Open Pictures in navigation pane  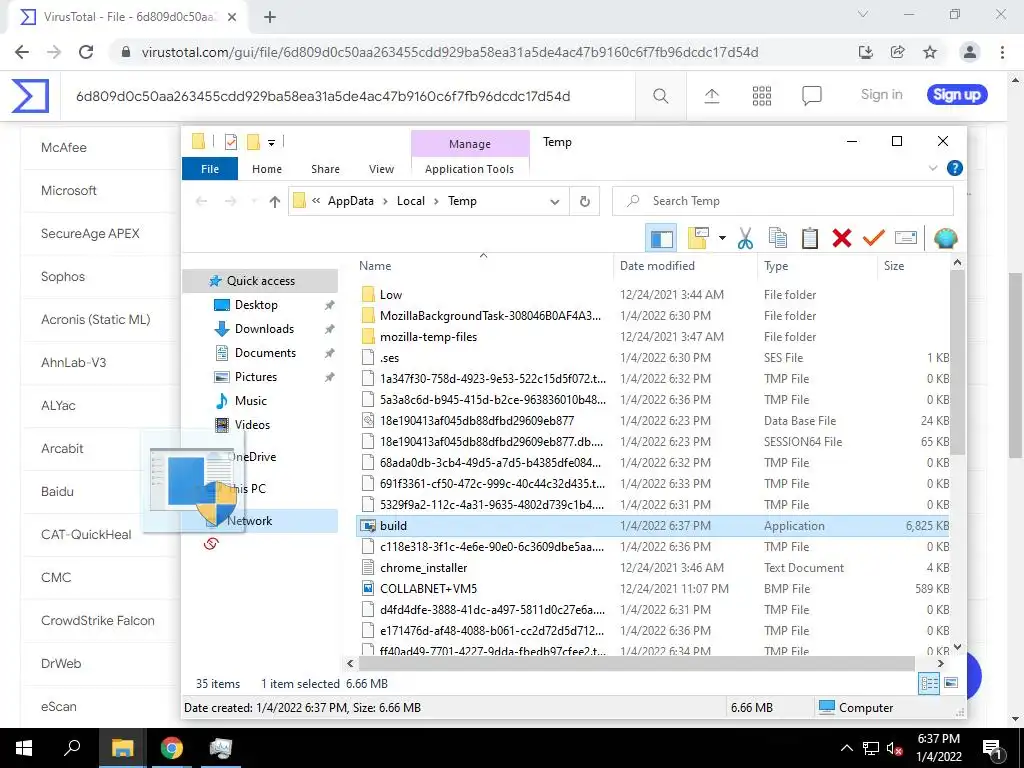[x=255, y=377]
